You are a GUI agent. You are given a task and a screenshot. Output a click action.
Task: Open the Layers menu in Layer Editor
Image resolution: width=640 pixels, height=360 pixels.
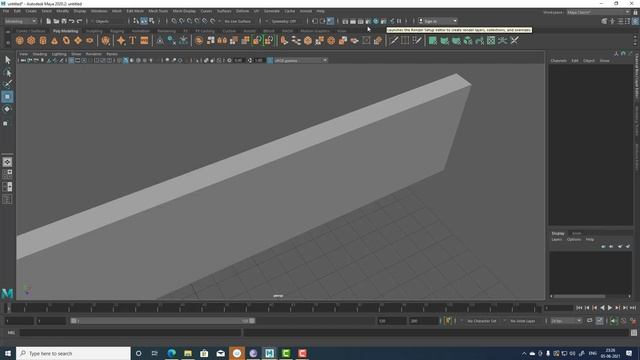tap(557, 240)
